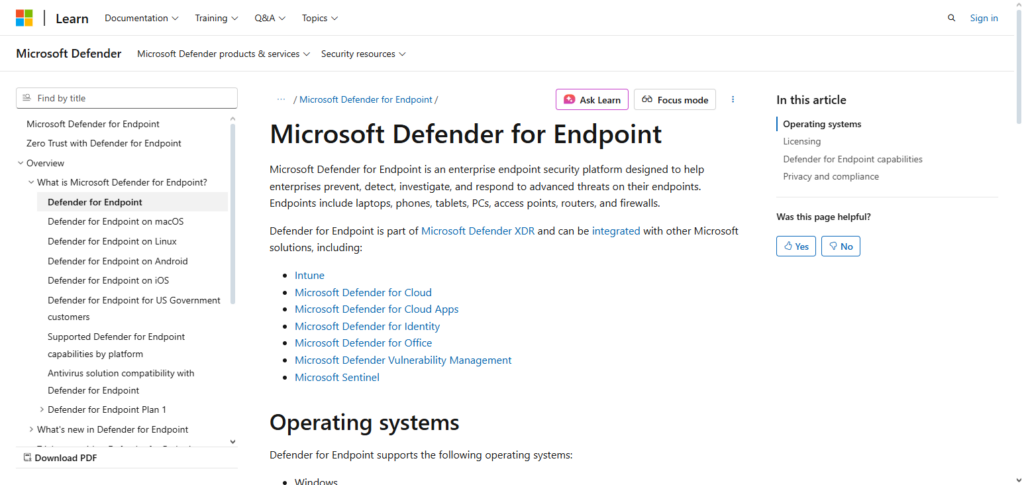Open the Training dropdown
The width and height of the screenshot is (1024, 485).
(216, 18)
